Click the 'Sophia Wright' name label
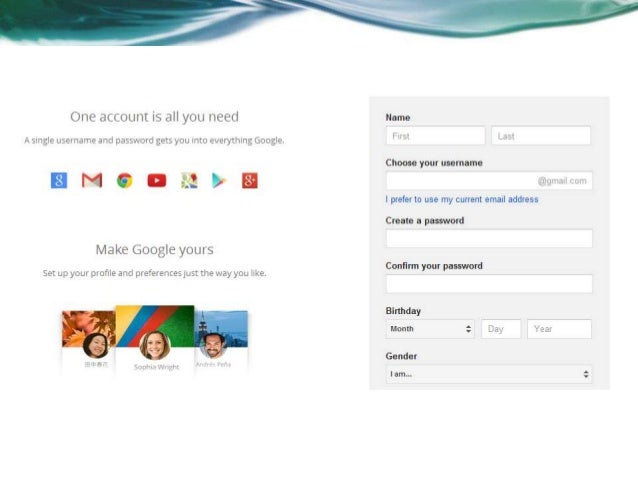 [157, 367]
